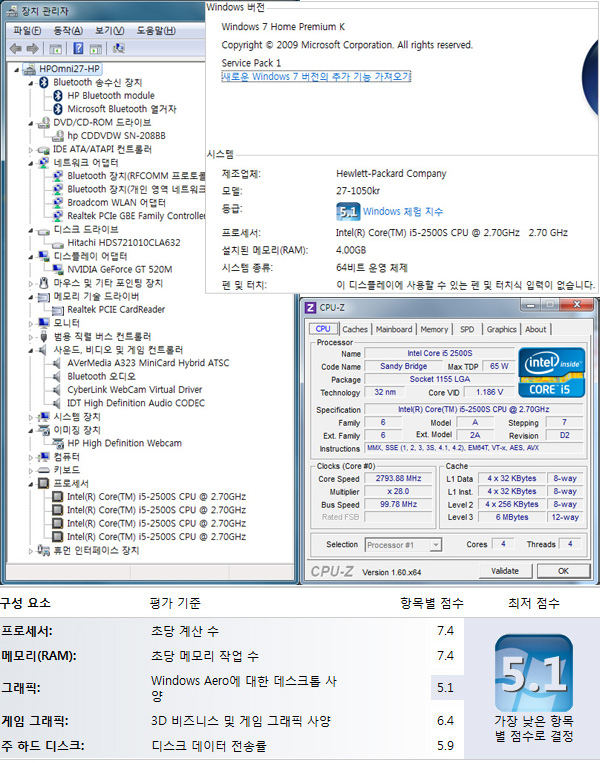Switch to the Memory tab in CPU-Z

434,329
